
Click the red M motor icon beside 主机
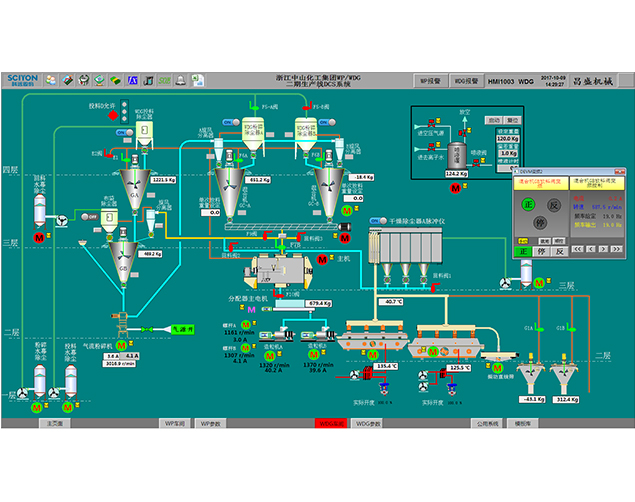click(320, 260)
